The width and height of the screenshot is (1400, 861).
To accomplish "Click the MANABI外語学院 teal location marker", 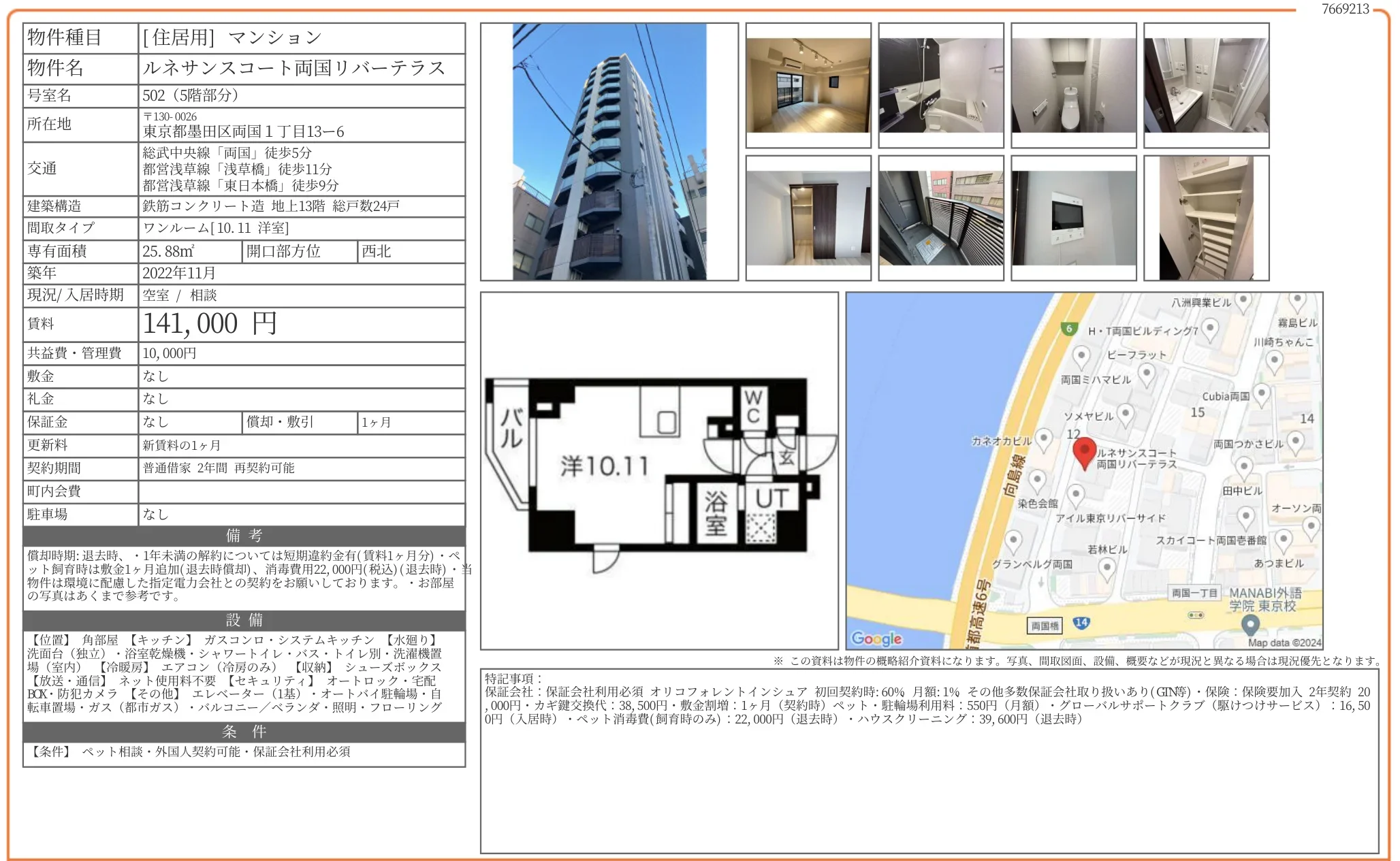I will [x=1250, y=623].
